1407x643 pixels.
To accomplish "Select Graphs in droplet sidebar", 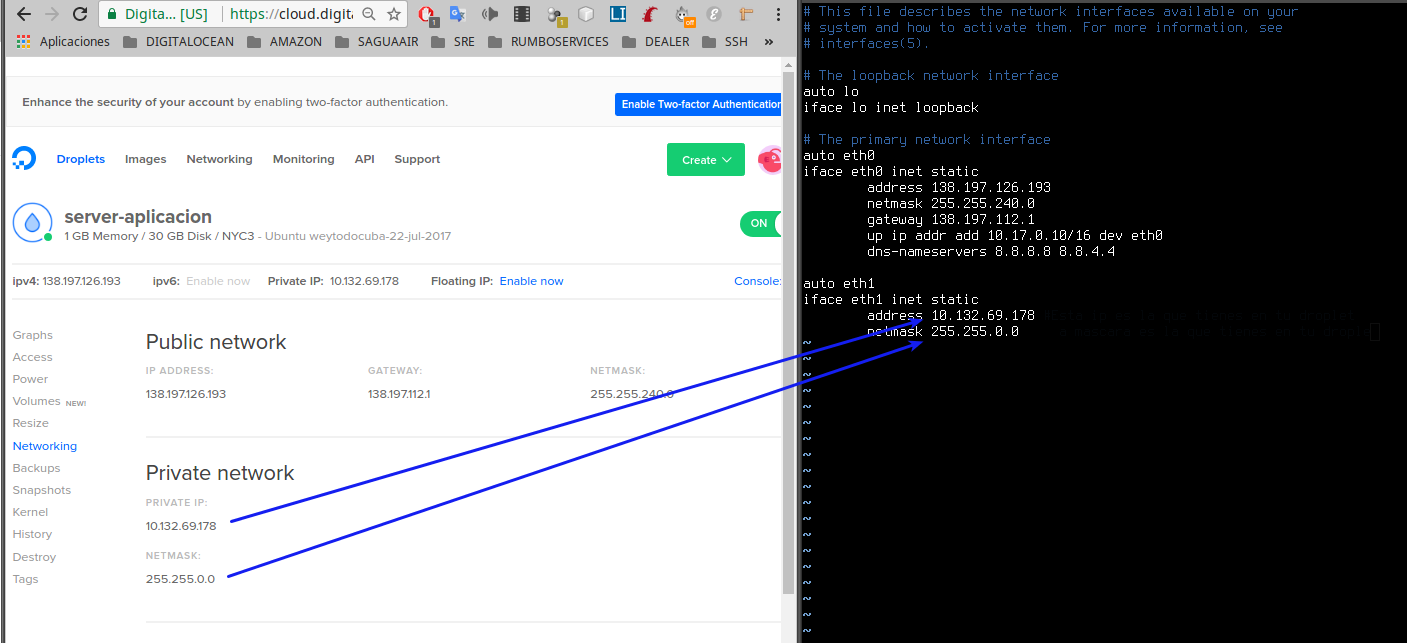I will (x=33, y=335).
